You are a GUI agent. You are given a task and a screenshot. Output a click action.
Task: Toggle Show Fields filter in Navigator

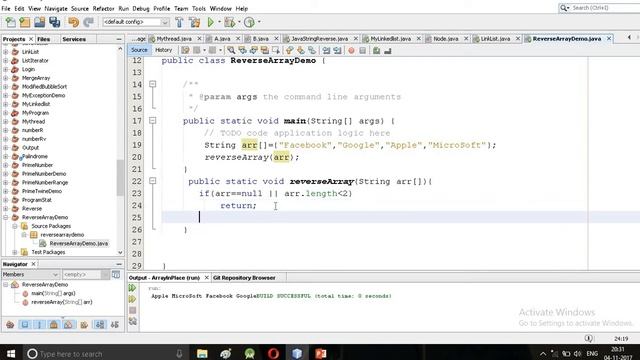25,325
